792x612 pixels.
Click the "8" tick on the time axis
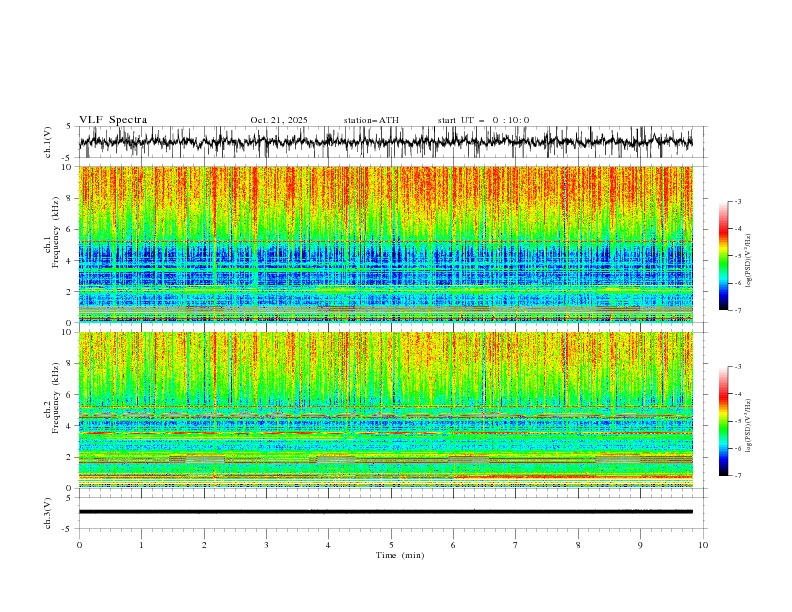pos(578,545)
